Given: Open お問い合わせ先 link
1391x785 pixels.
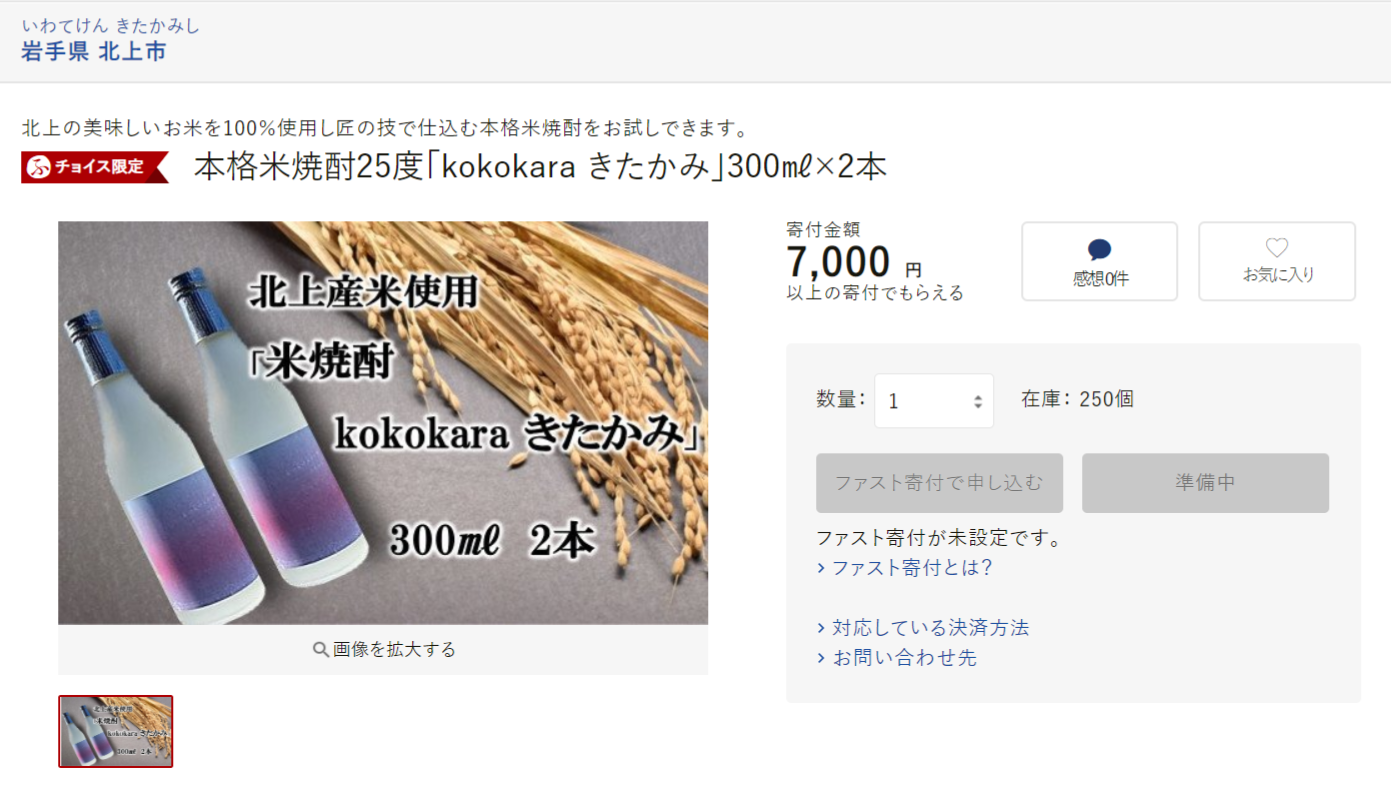Looking at the screenshot, I should (904, 658).
